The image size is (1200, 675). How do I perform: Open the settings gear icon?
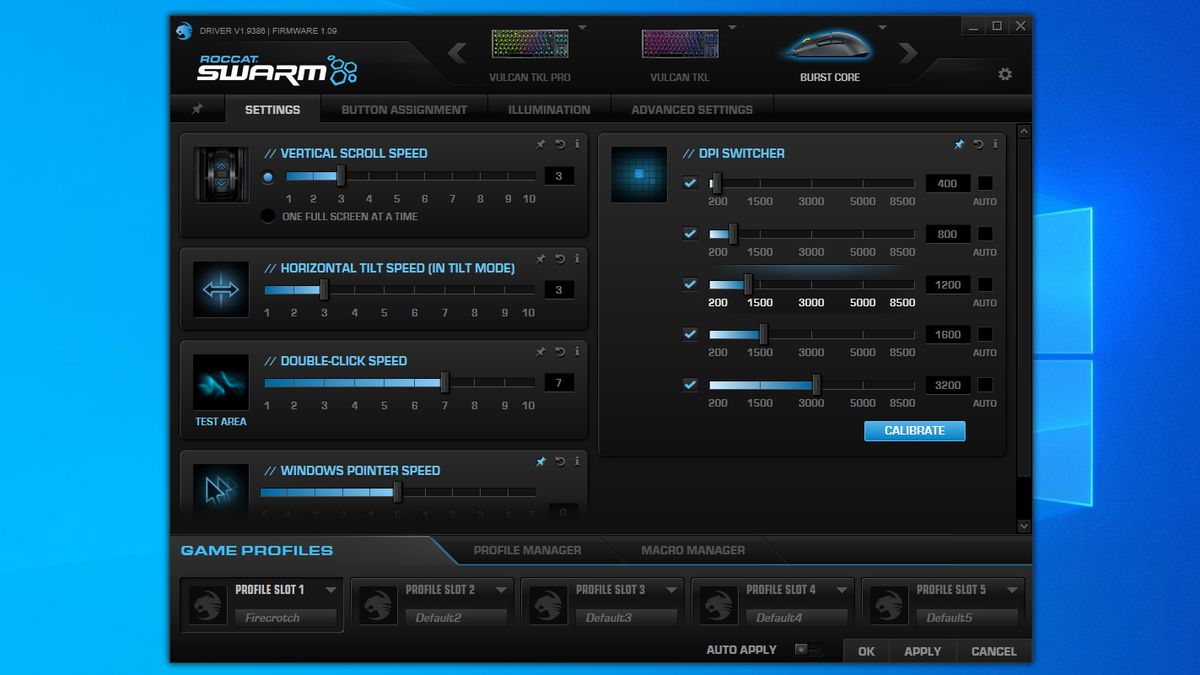1005,74
